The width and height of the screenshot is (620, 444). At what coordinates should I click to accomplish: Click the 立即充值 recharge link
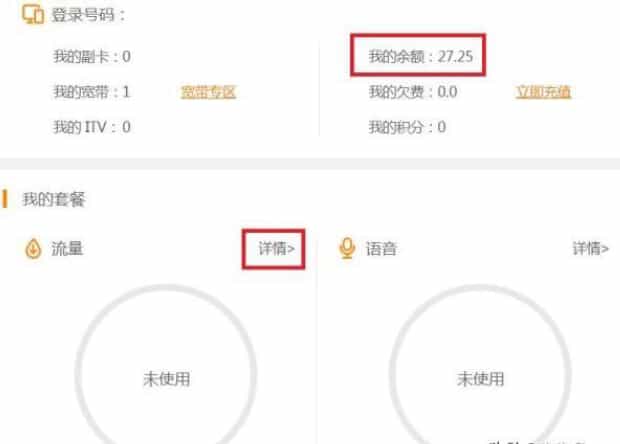(x=543, y=92)
